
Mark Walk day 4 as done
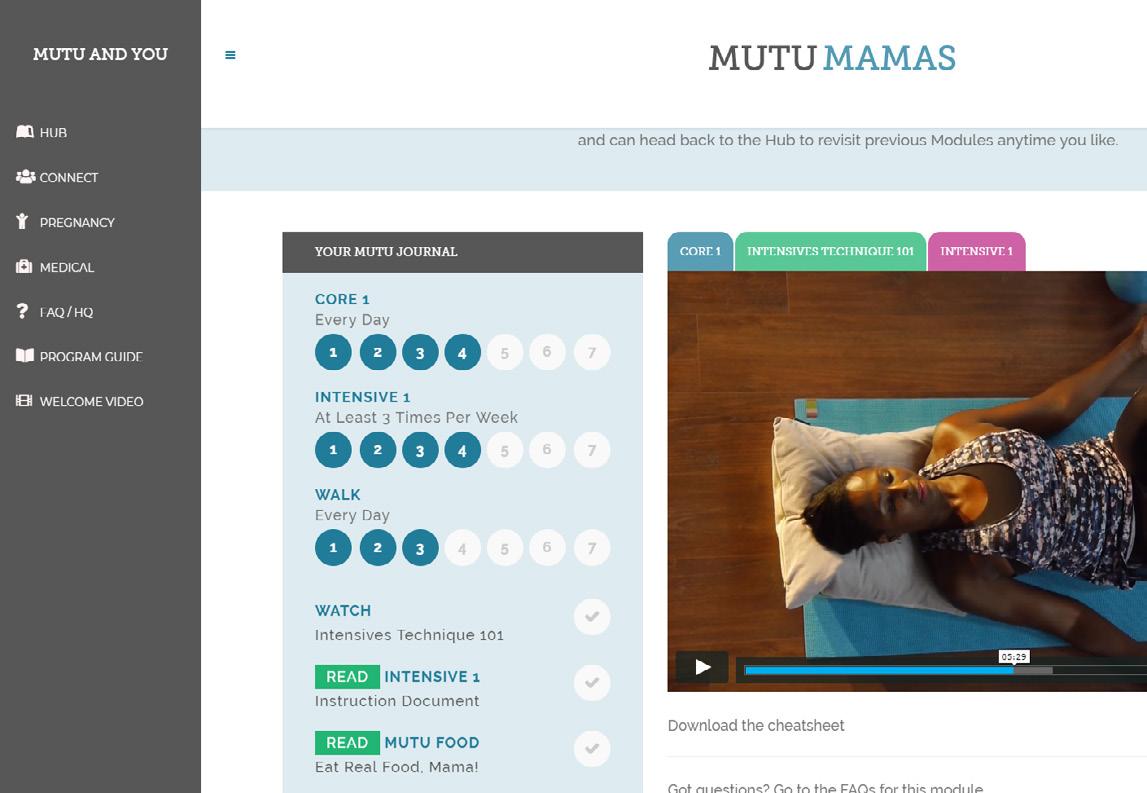(462, 548)
